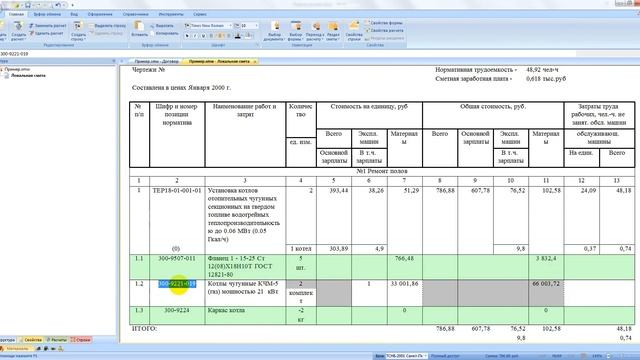Click the 3 832,4 cell
Viewport: 640px width, 360px height.
click(546, 258)
